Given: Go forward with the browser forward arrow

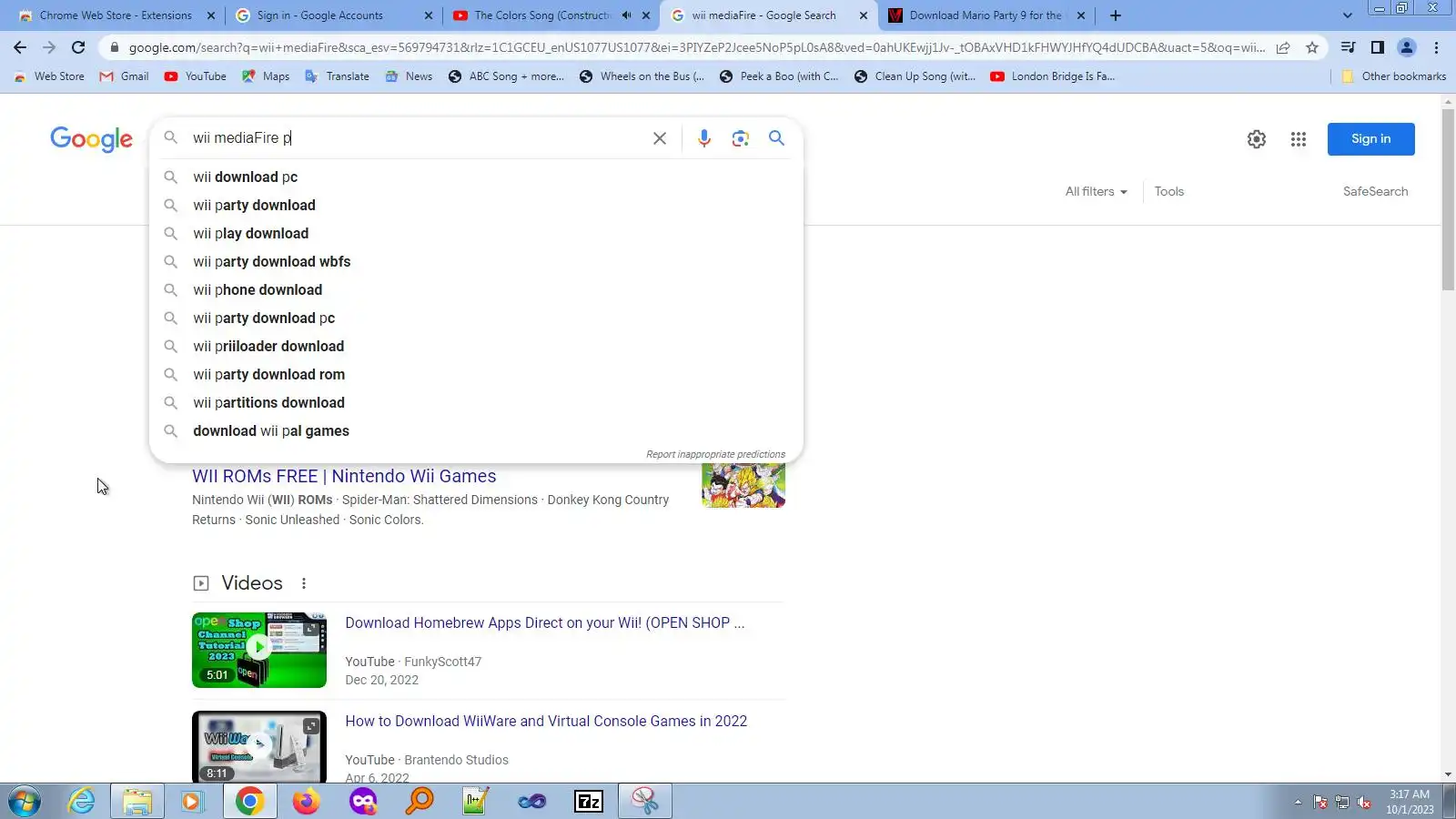Looking at the screenshot, I should tap(49, 47).
